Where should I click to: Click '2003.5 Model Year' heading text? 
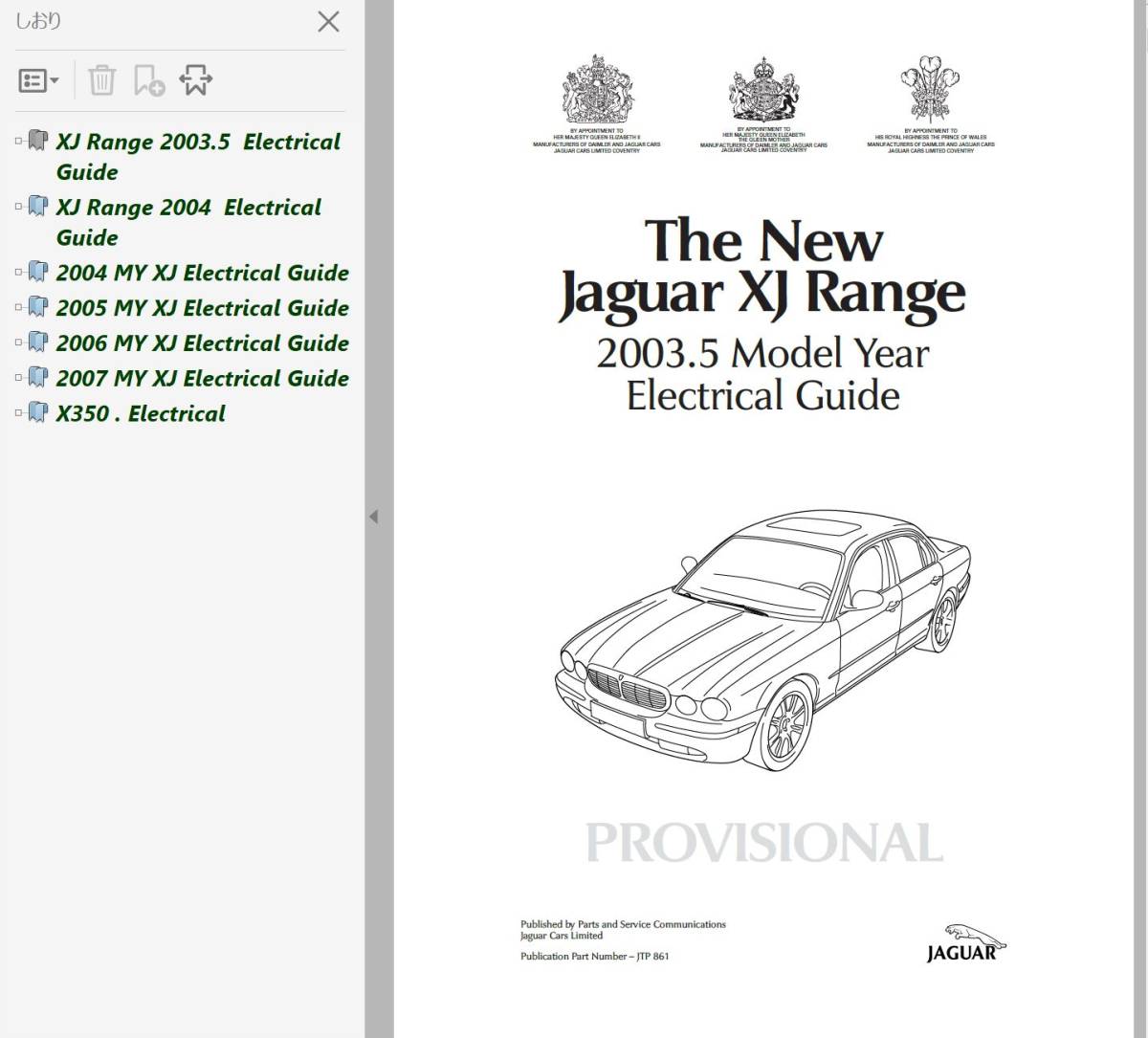[x=762, y=353]
